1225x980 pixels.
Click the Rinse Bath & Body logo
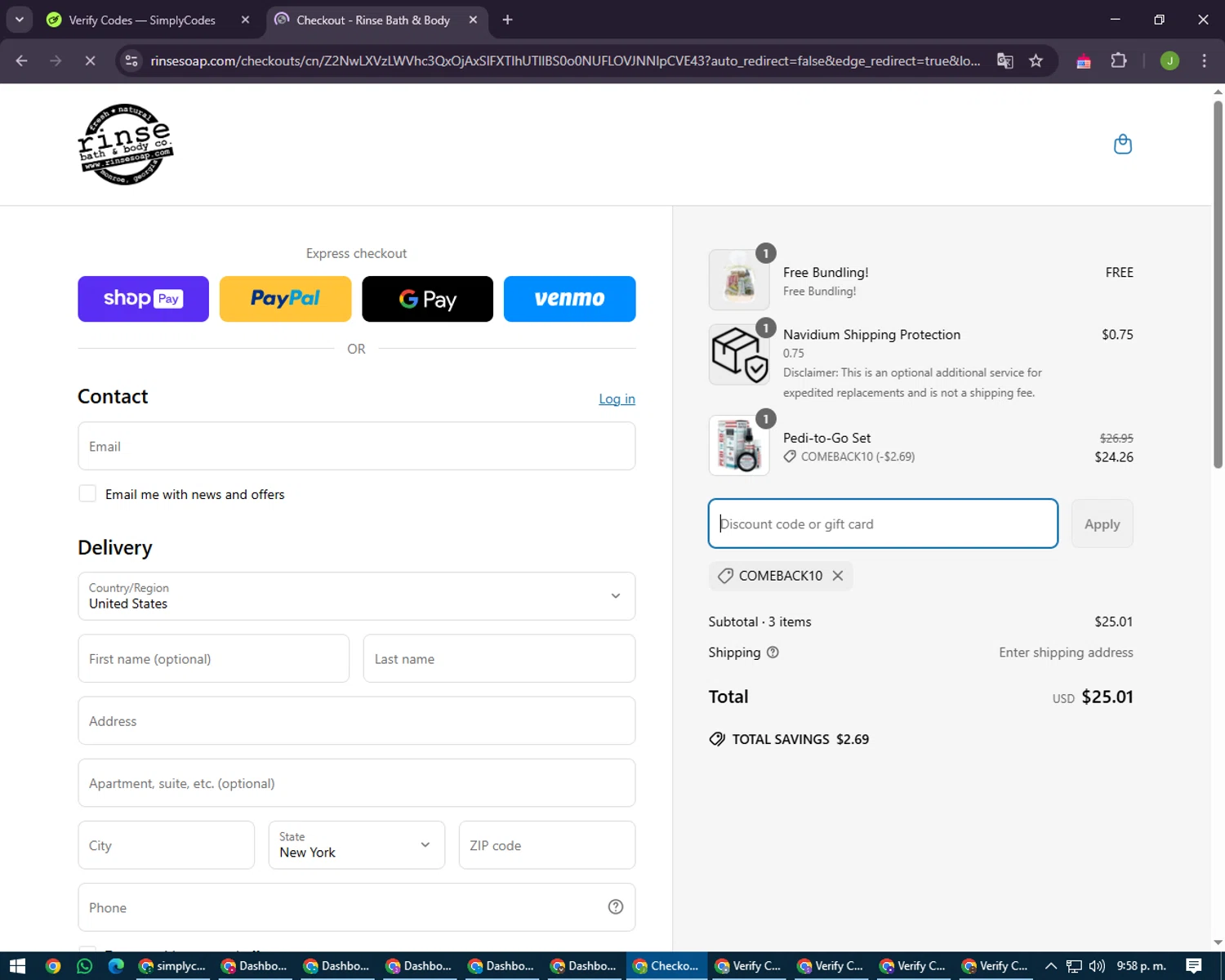[126, 145]
